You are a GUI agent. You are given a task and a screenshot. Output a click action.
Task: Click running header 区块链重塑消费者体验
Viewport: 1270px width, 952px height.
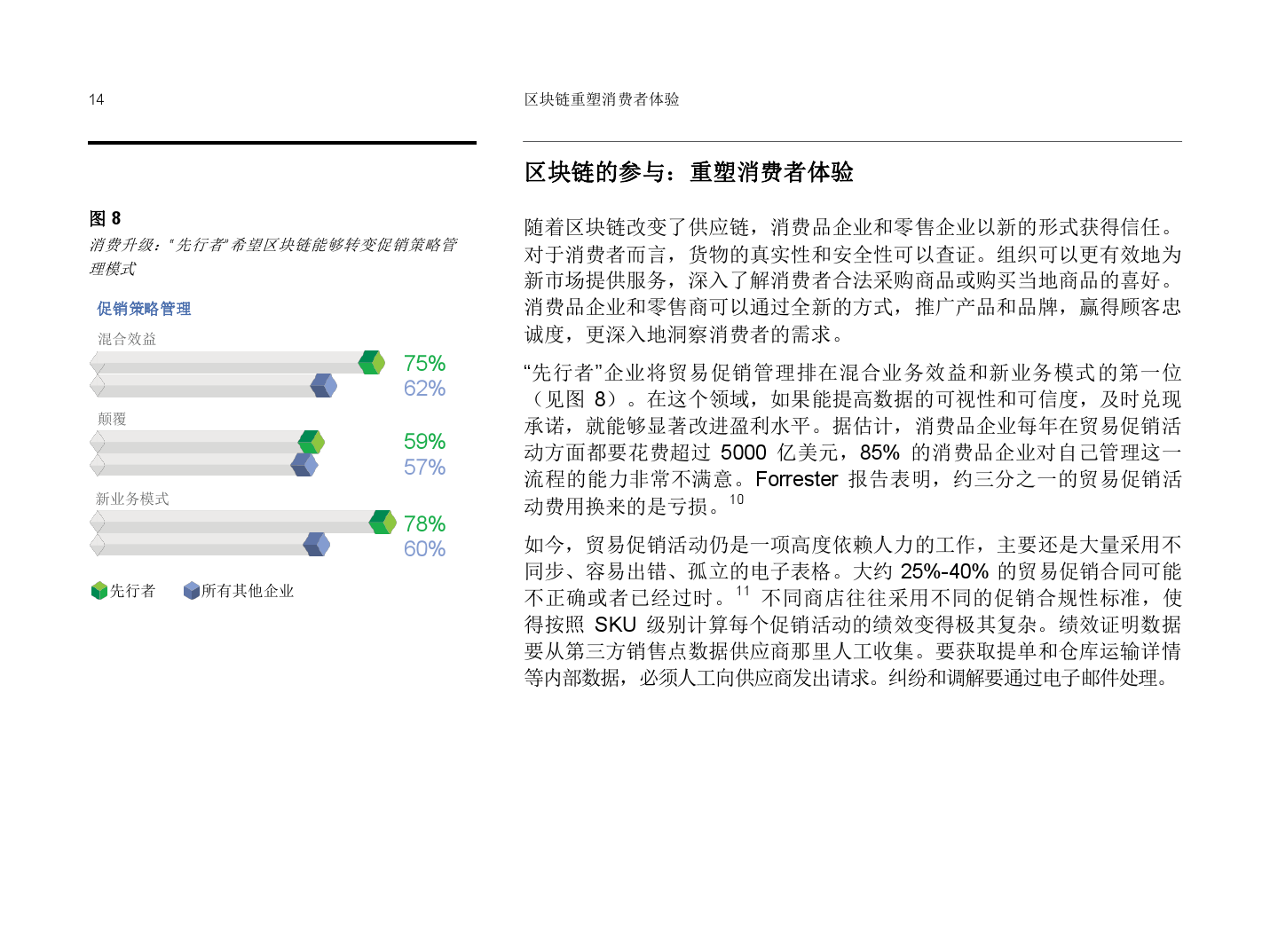click(602, 99)
